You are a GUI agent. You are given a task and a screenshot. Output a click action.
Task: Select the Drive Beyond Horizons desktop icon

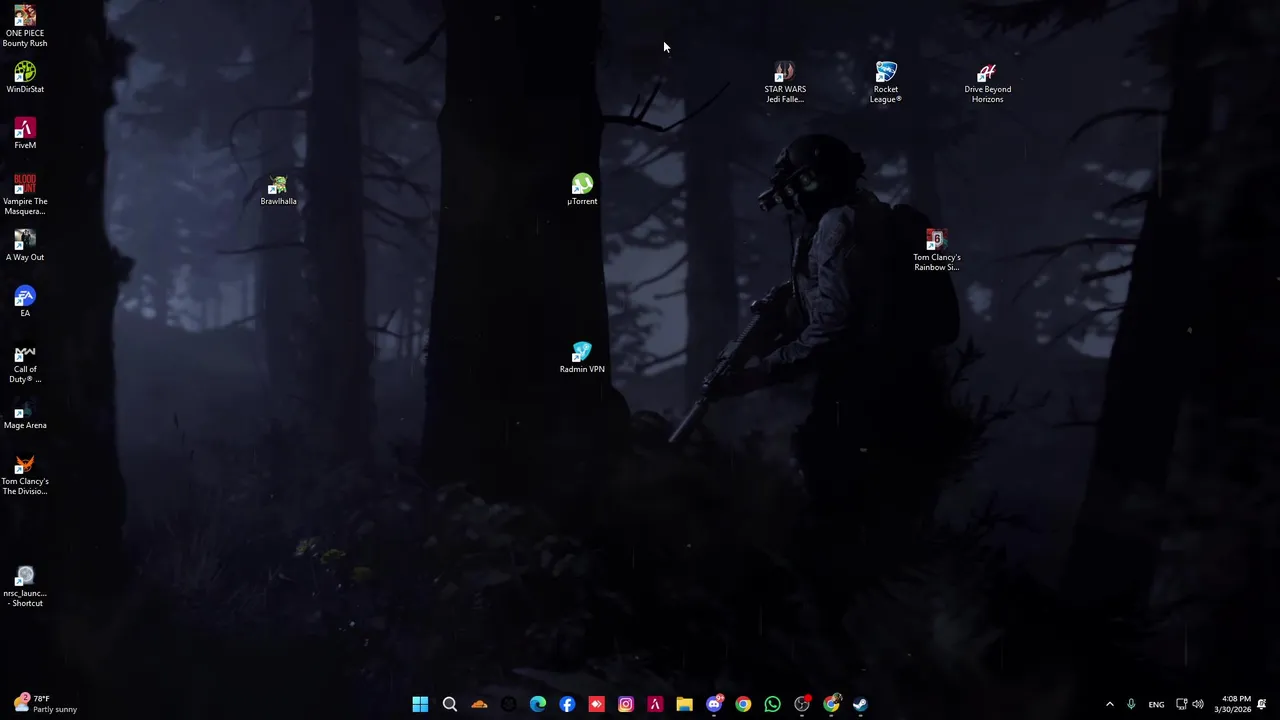[x=987, y=82]
